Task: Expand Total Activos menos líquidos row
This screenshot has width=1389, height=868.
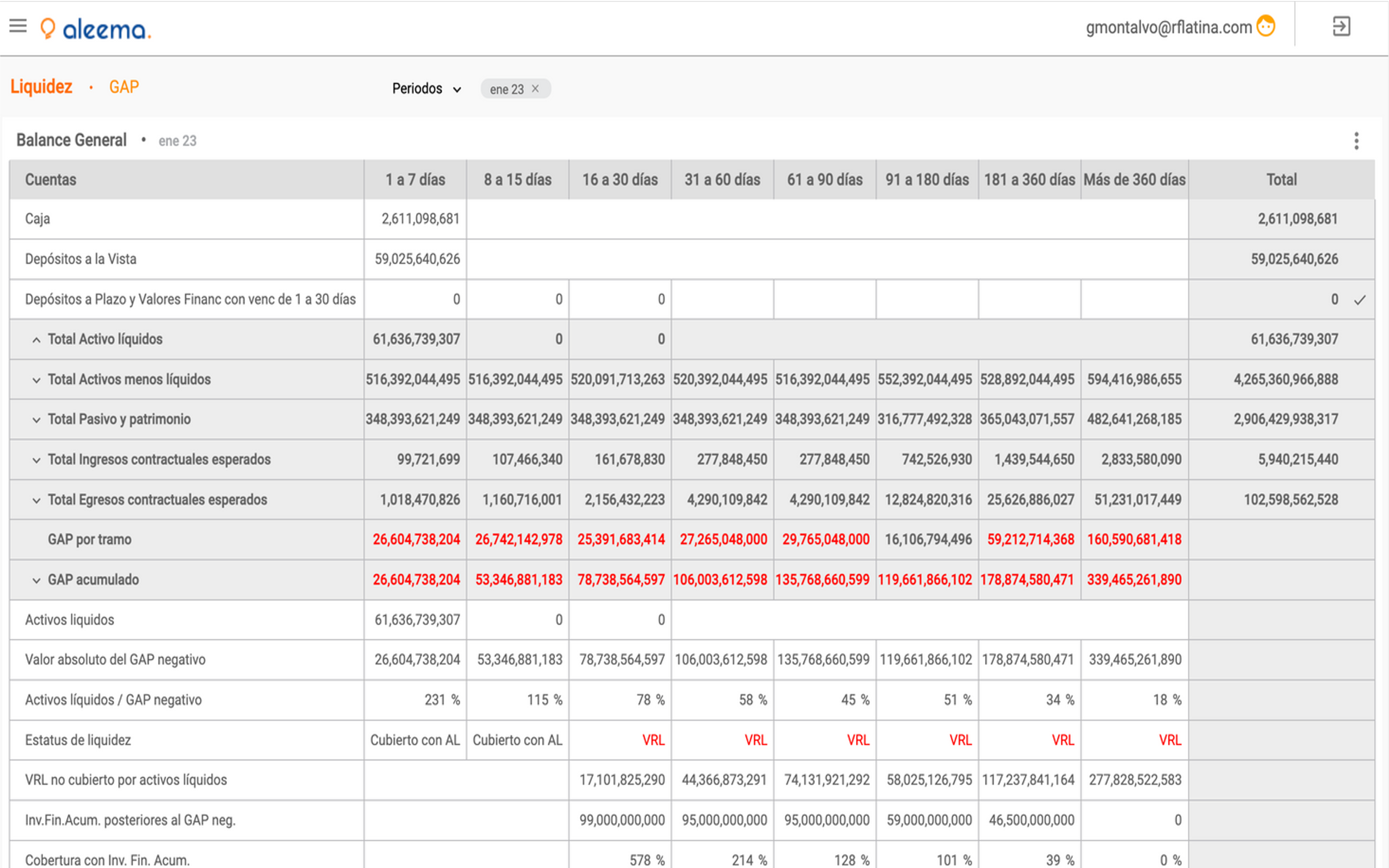Action: 36,380
